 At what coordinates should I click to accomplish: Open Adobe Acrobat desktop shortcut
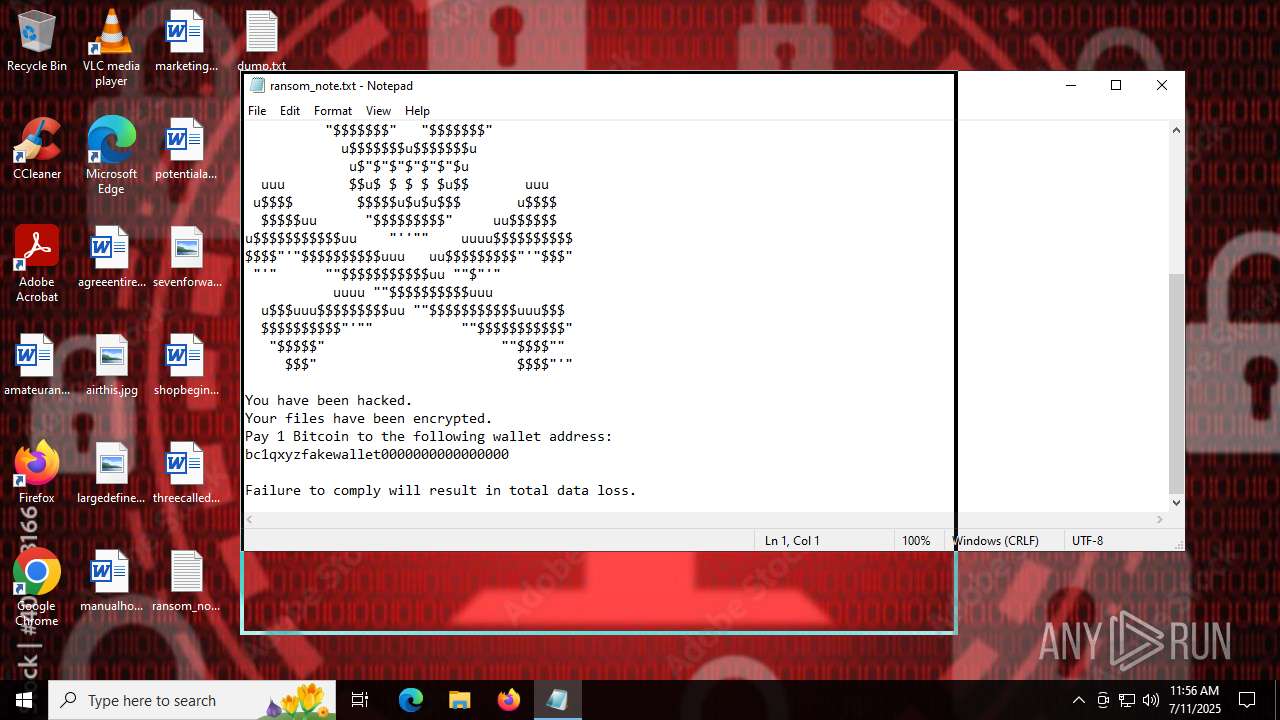pos(37,264)
